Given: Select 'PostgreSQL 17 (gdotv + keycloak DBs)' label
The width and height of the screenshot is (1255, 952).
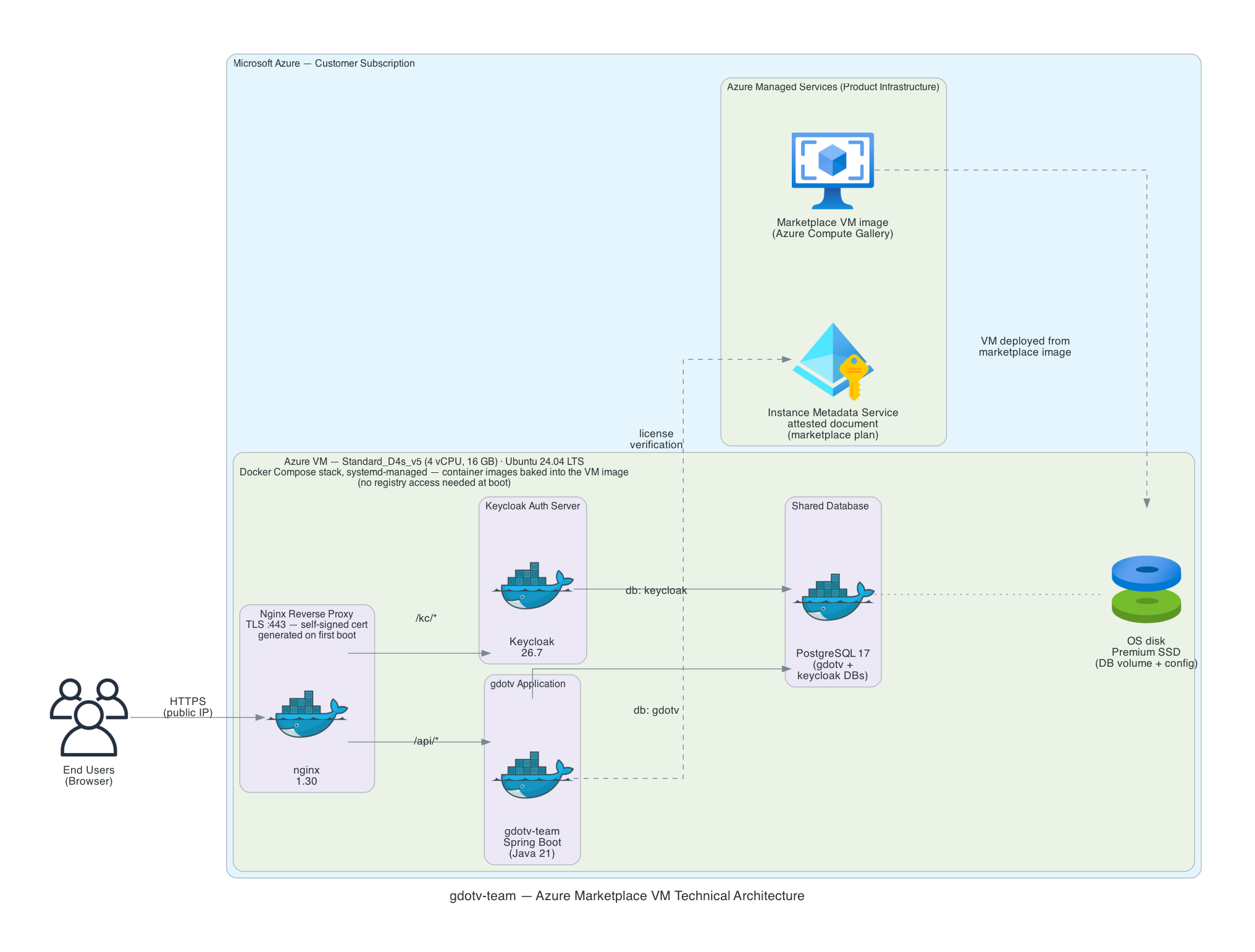Looking at the screenshot, I should tap(833, 664).
